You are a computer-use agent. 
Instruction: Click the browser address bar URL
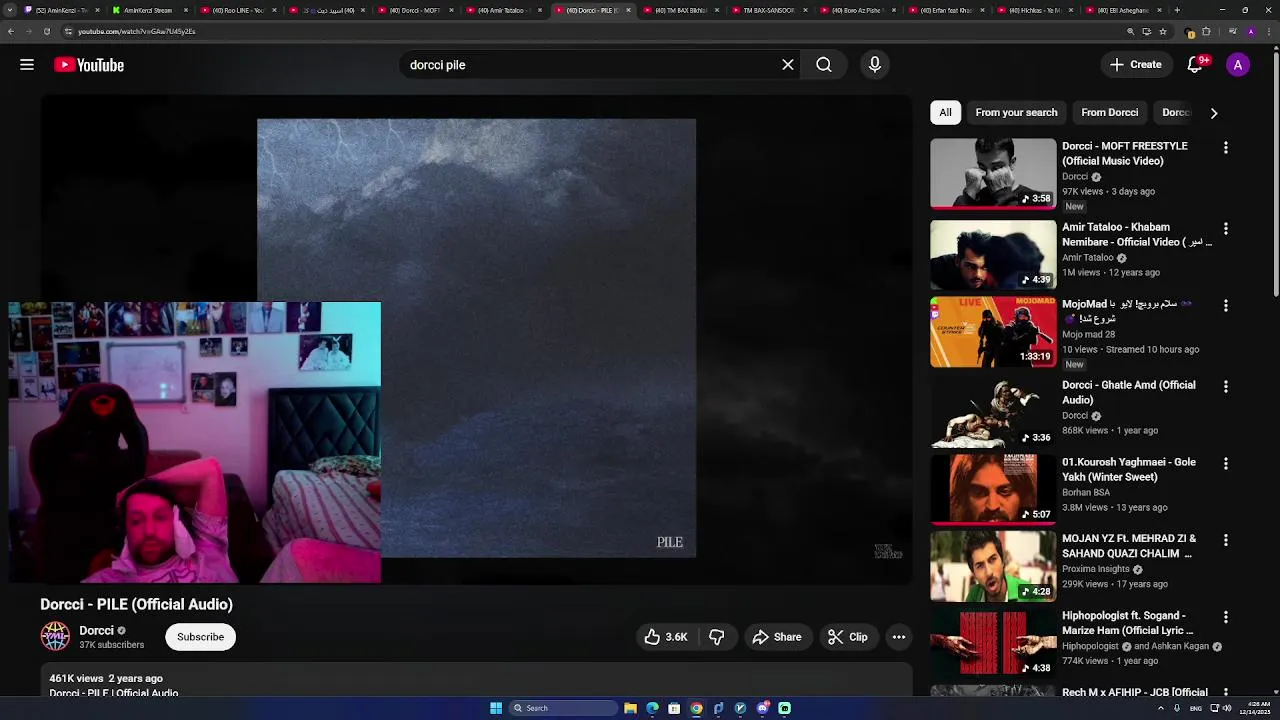136,31
